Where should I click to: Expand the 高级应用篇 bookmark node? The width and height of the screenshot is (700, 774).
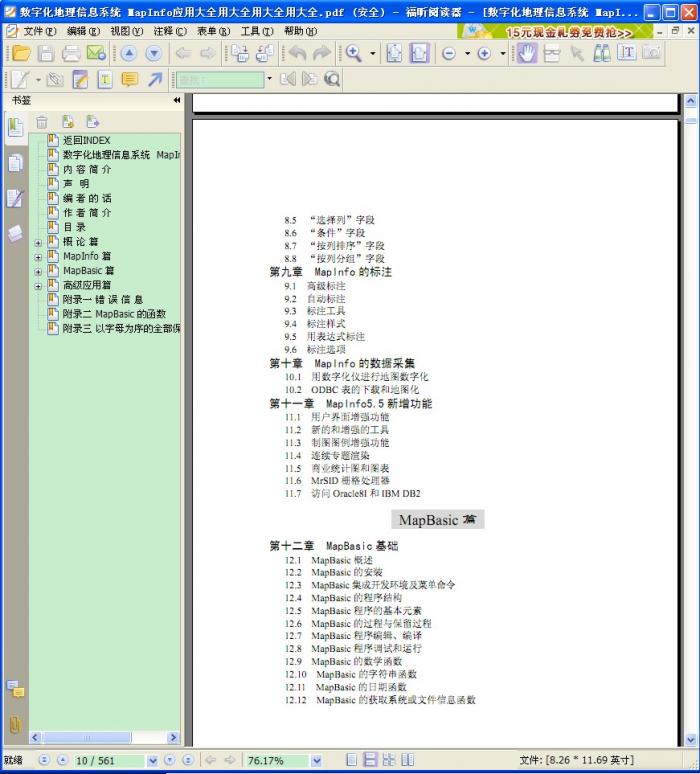(x=38, y=285)
